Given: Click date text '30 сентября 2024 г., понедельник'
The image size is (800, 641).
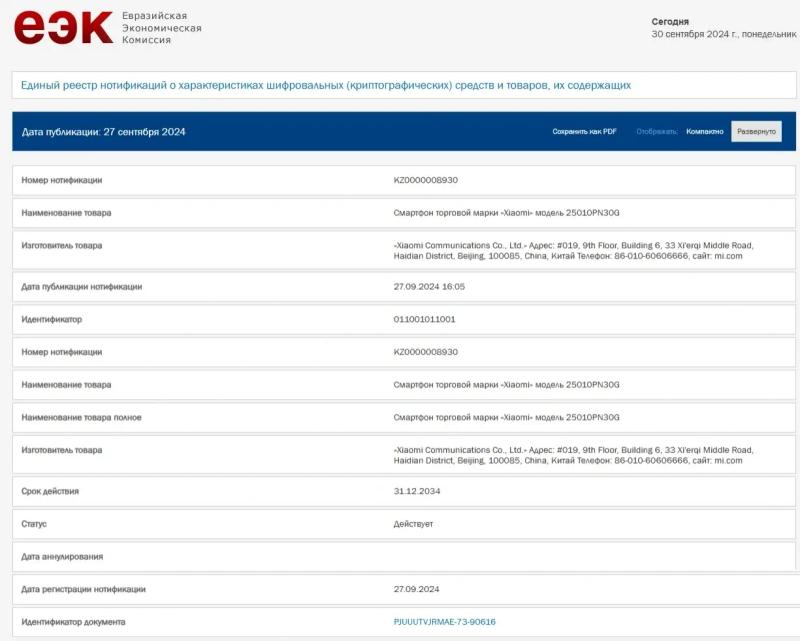Looking at the screenshot, I should (x=723, y=34).
